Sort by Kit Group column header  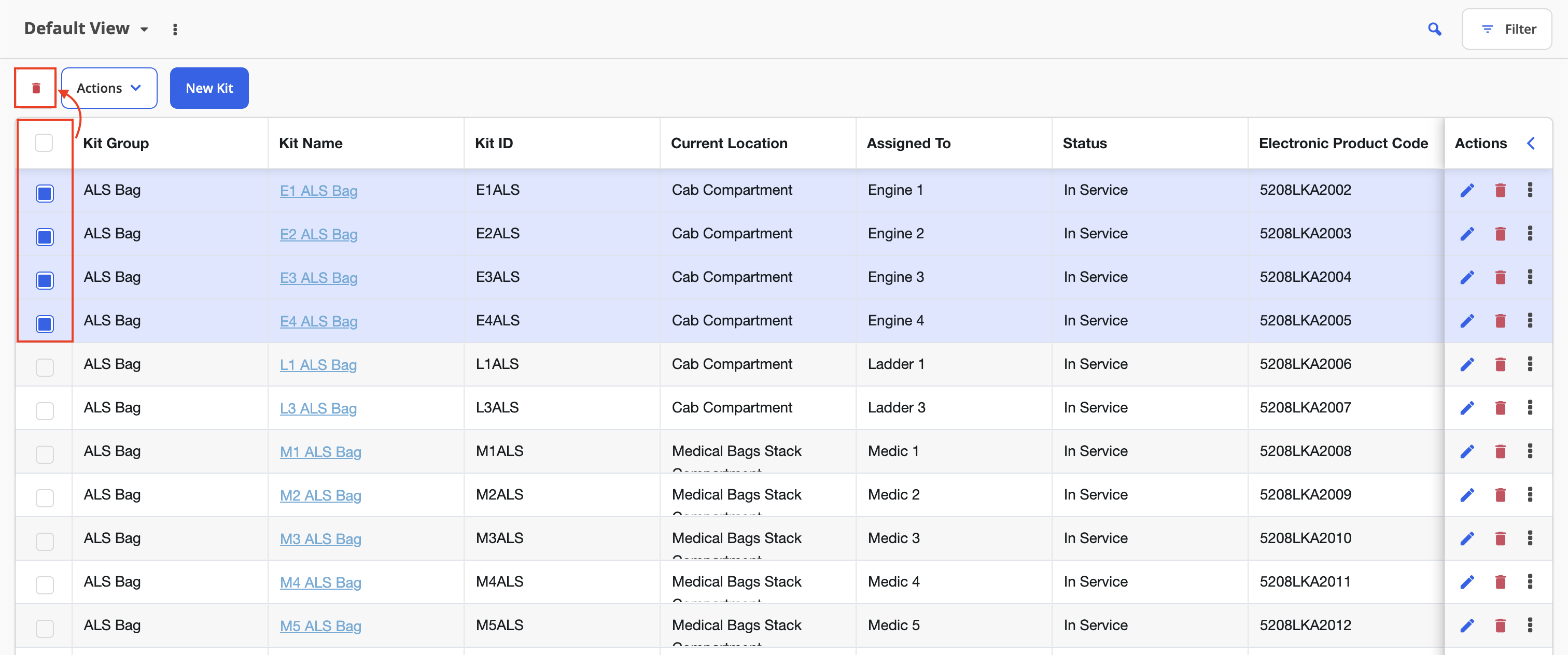coord(116,144)
